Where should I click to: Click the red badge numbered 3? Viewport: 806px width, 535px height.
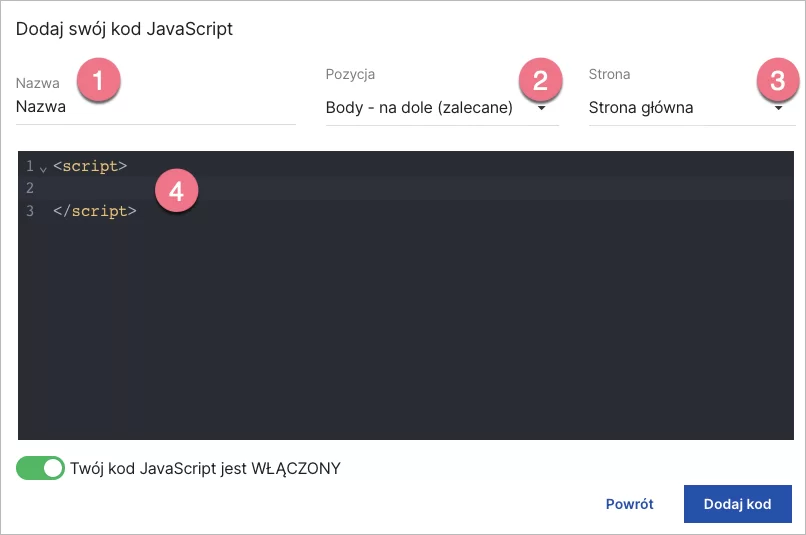coord(778,79)
